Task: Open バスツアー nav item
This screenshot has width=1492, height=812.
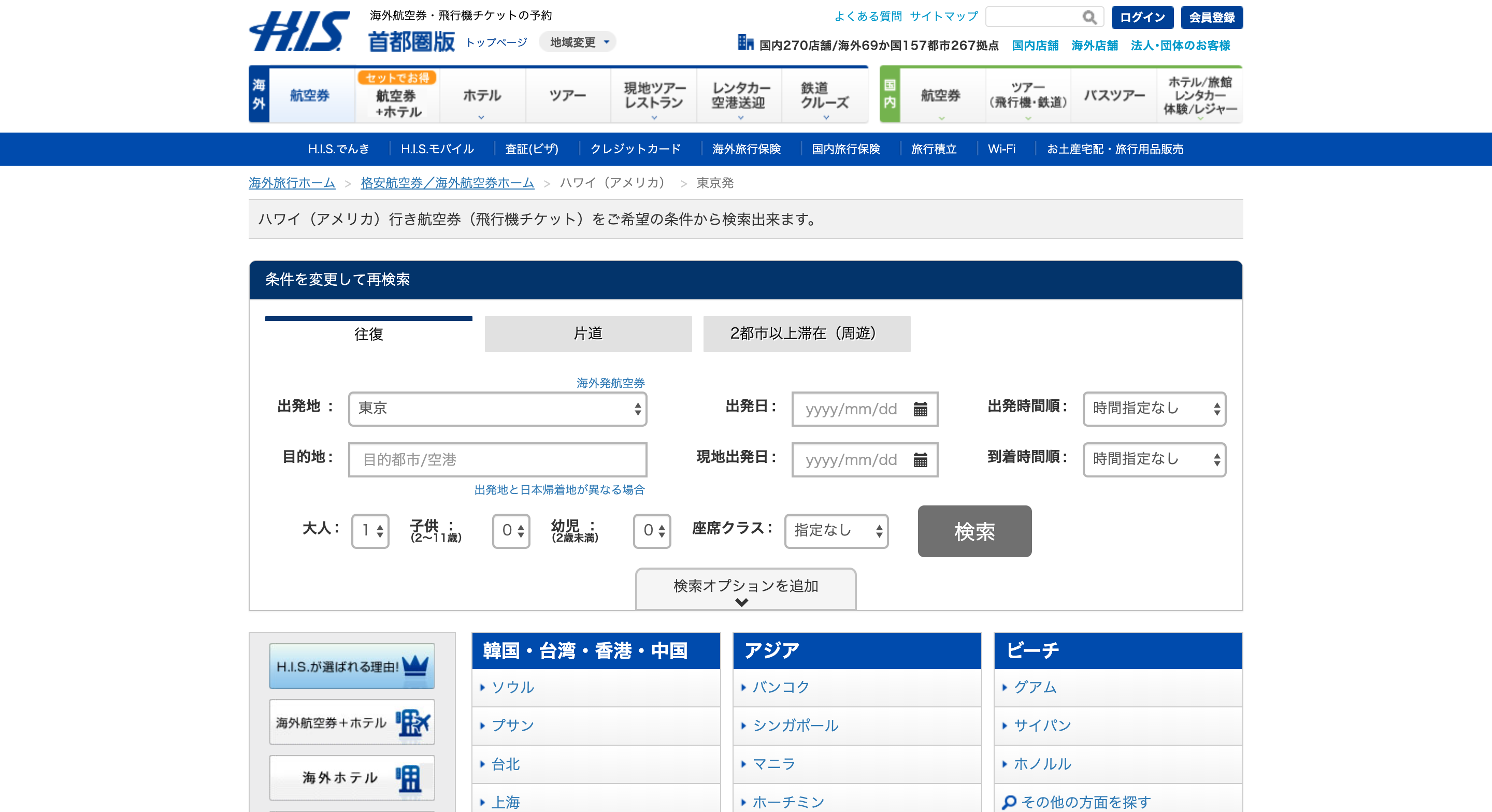Action: [1114, 96]
